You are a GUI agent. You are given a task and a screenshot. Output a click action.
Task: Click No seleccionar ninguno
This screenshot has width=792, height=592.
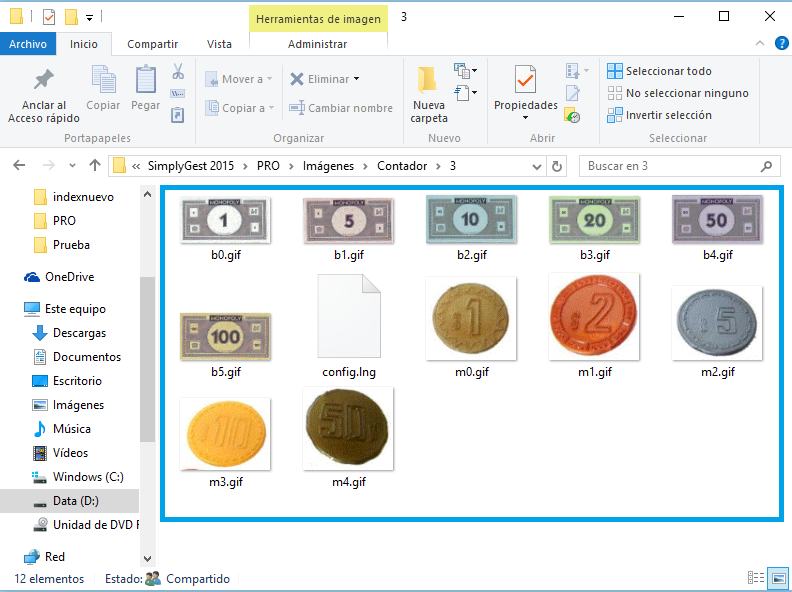[x=678, y=93]
